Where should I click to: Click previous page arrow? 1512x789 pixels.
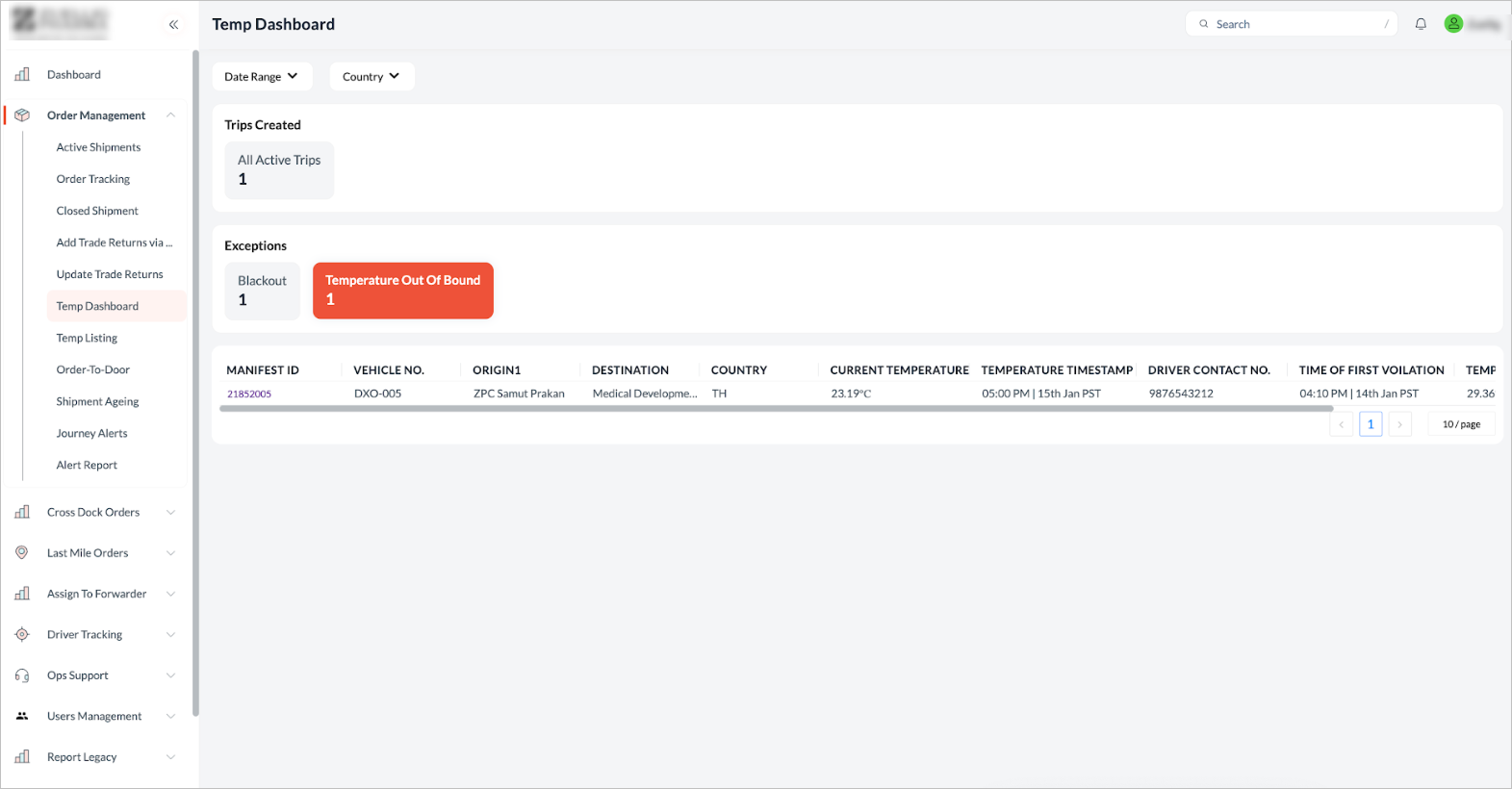tap(1341, 424)
